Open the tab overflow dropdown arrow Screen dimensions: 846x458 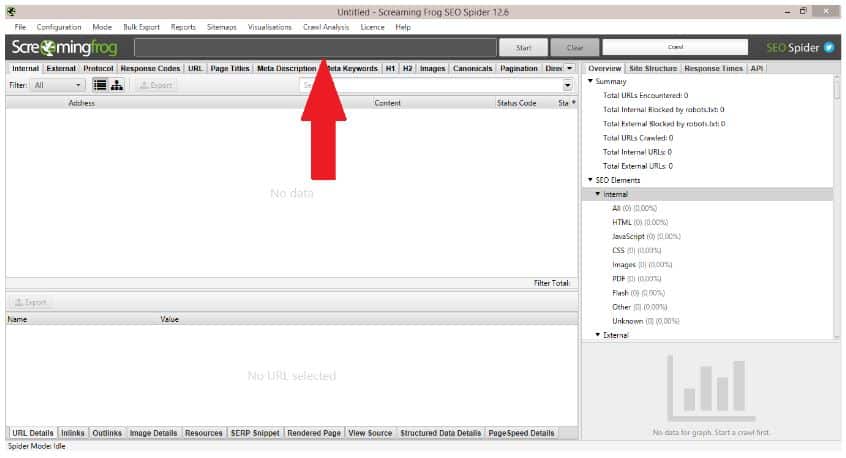(569, 68)
